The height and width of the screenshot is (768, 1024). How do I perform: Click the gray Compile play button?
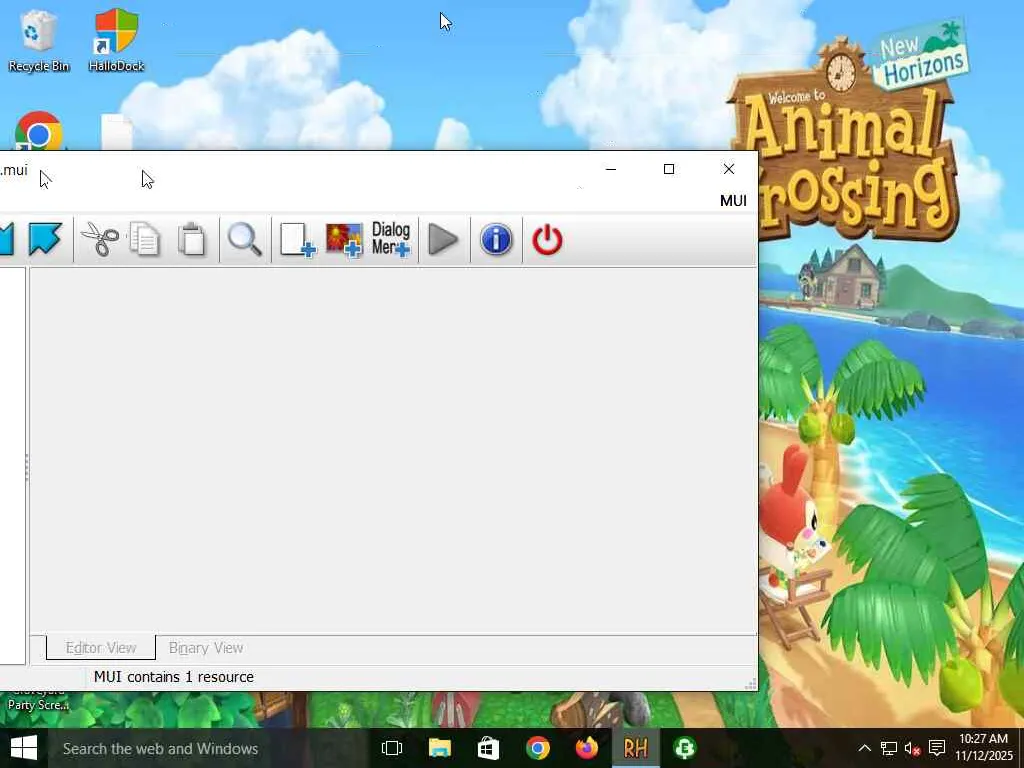[x=443, y=239]
